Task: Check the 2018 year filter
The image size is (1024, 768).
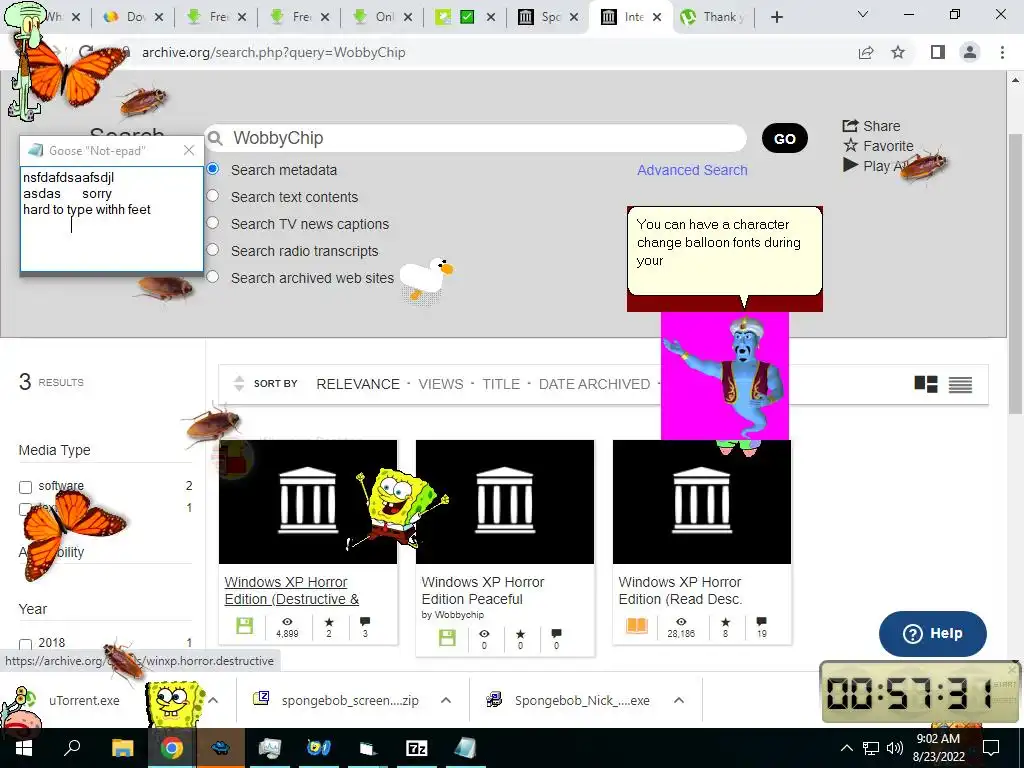Action: 25,645
